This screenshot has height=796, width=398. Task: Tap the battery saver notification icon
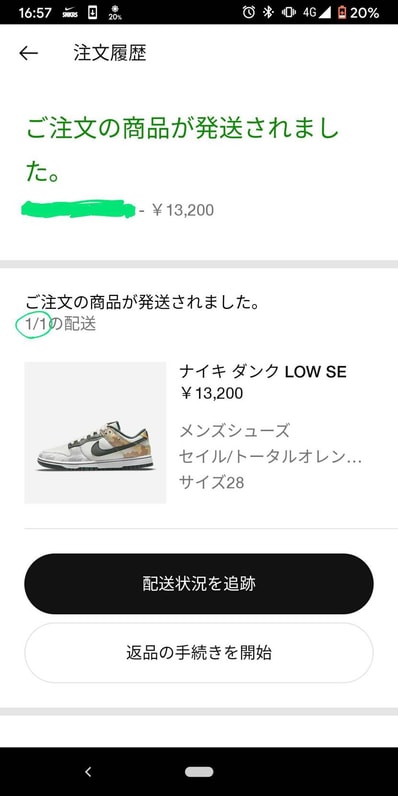pyautogui.click(x=115, y=13)
